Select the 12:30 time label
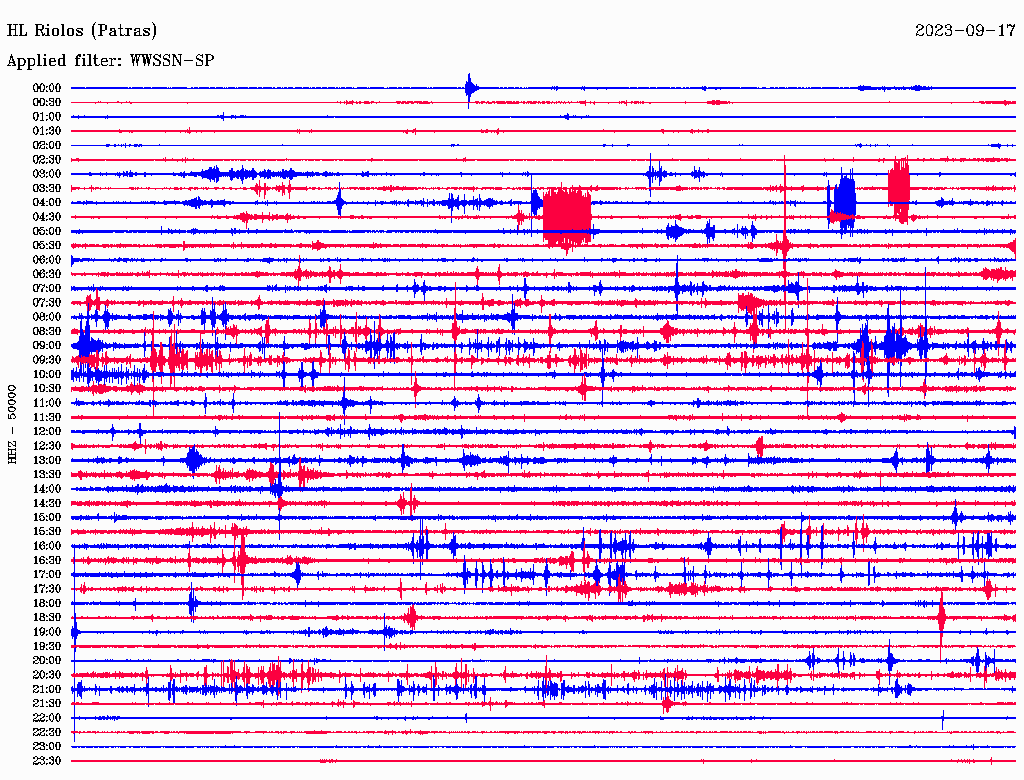Screen dimensions: 1024x780 point(47,446)
